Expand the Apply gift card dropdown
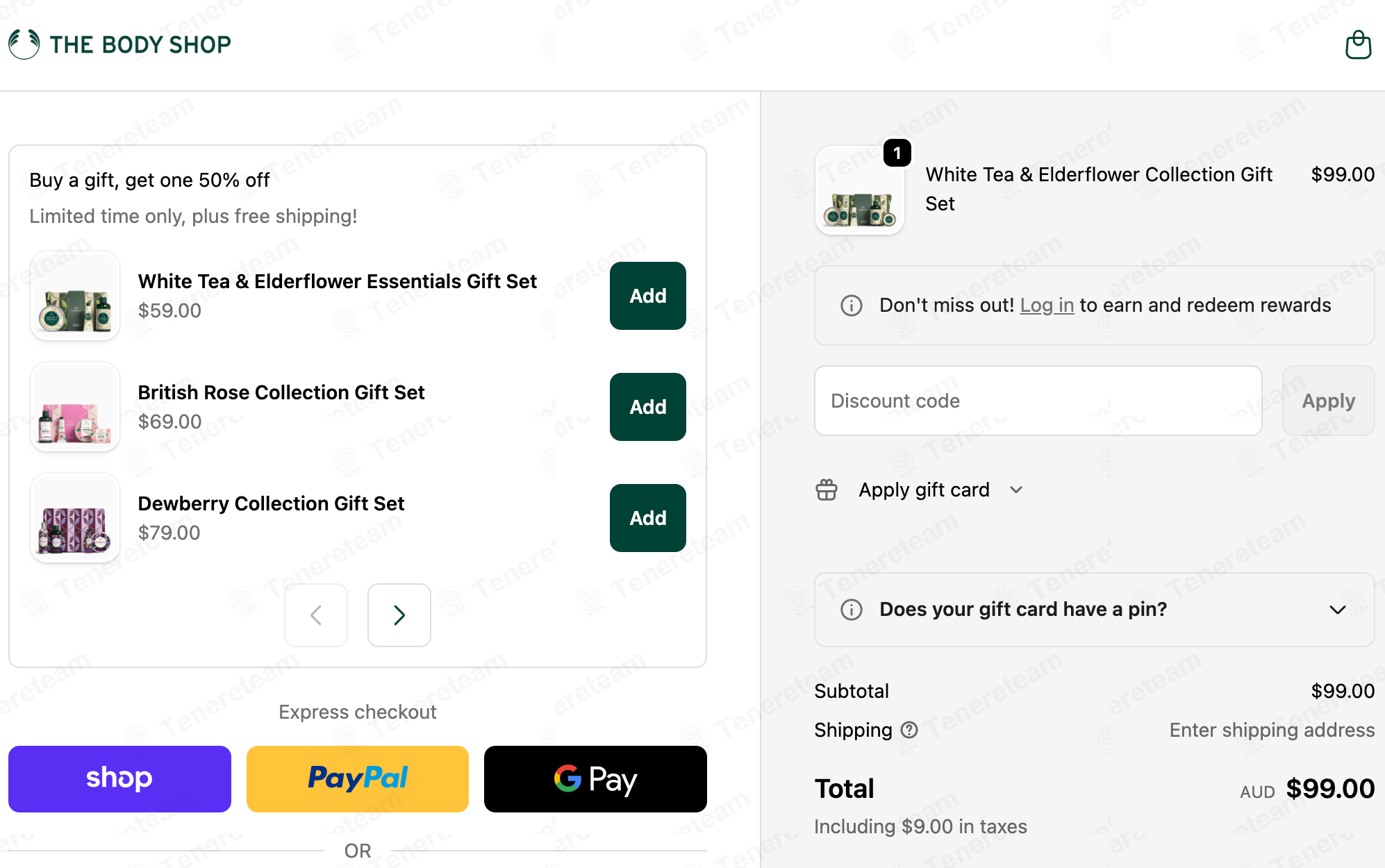This screenshot has height=868, width=1385. coord(1016,490)
